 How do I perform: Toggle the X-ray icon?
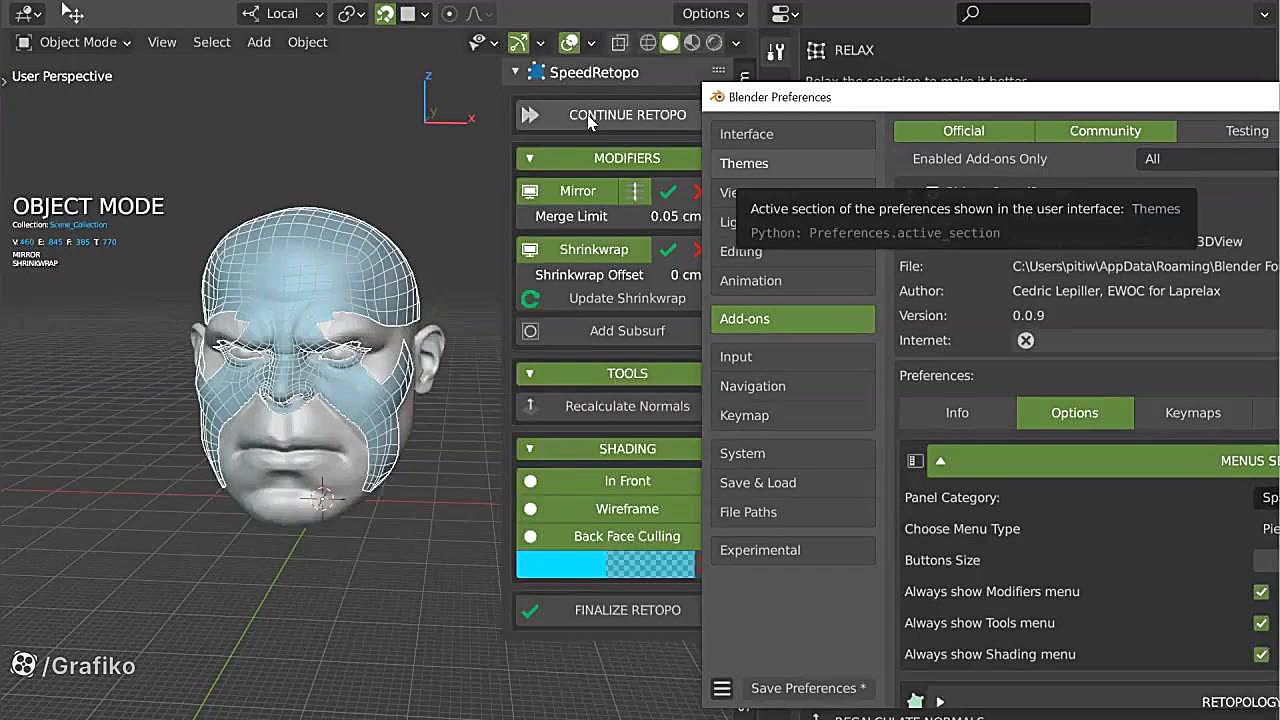pos(620,42)
